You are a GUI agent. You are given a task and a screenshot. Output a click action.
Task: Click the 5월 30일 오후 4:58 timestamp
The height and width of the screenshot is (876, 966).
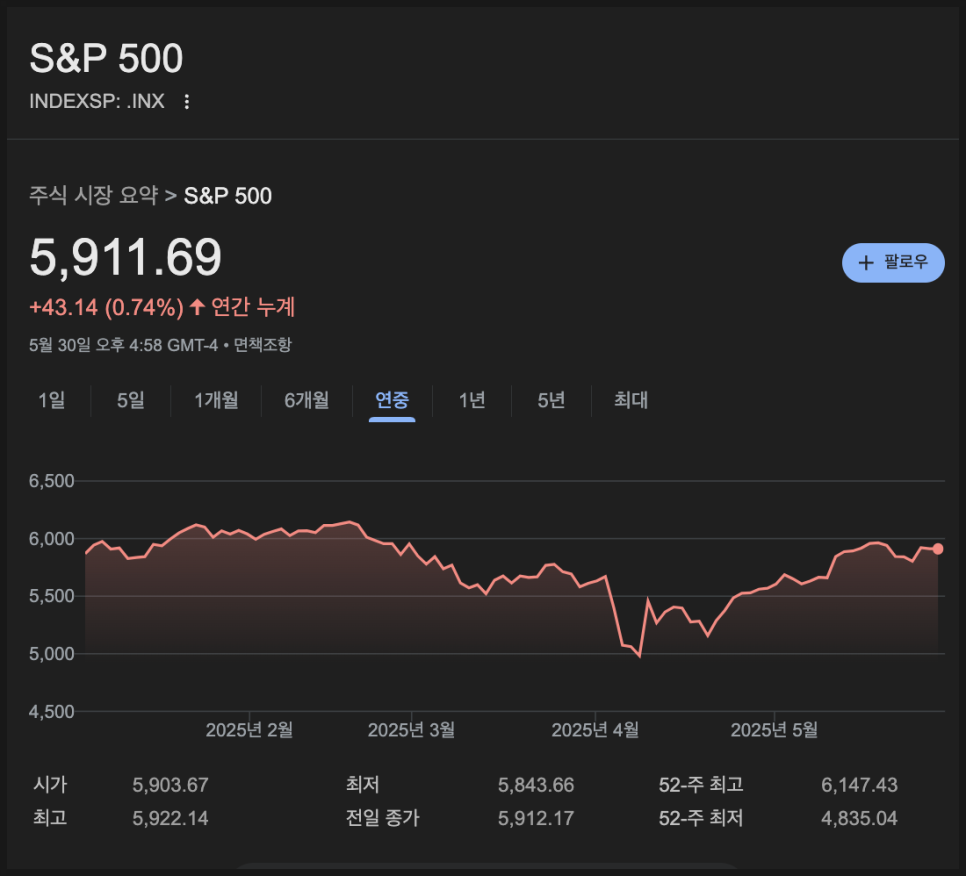(x=123, y=344)
